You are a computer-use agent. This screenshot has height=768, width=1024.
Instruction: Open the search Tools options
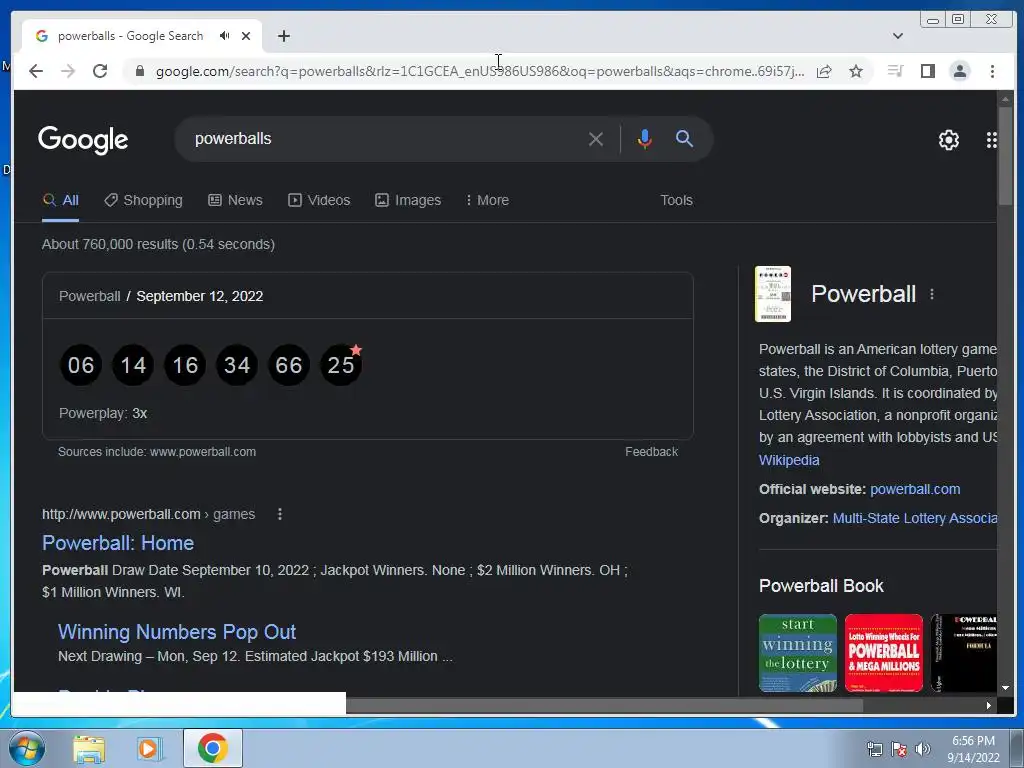click(676, 200)
